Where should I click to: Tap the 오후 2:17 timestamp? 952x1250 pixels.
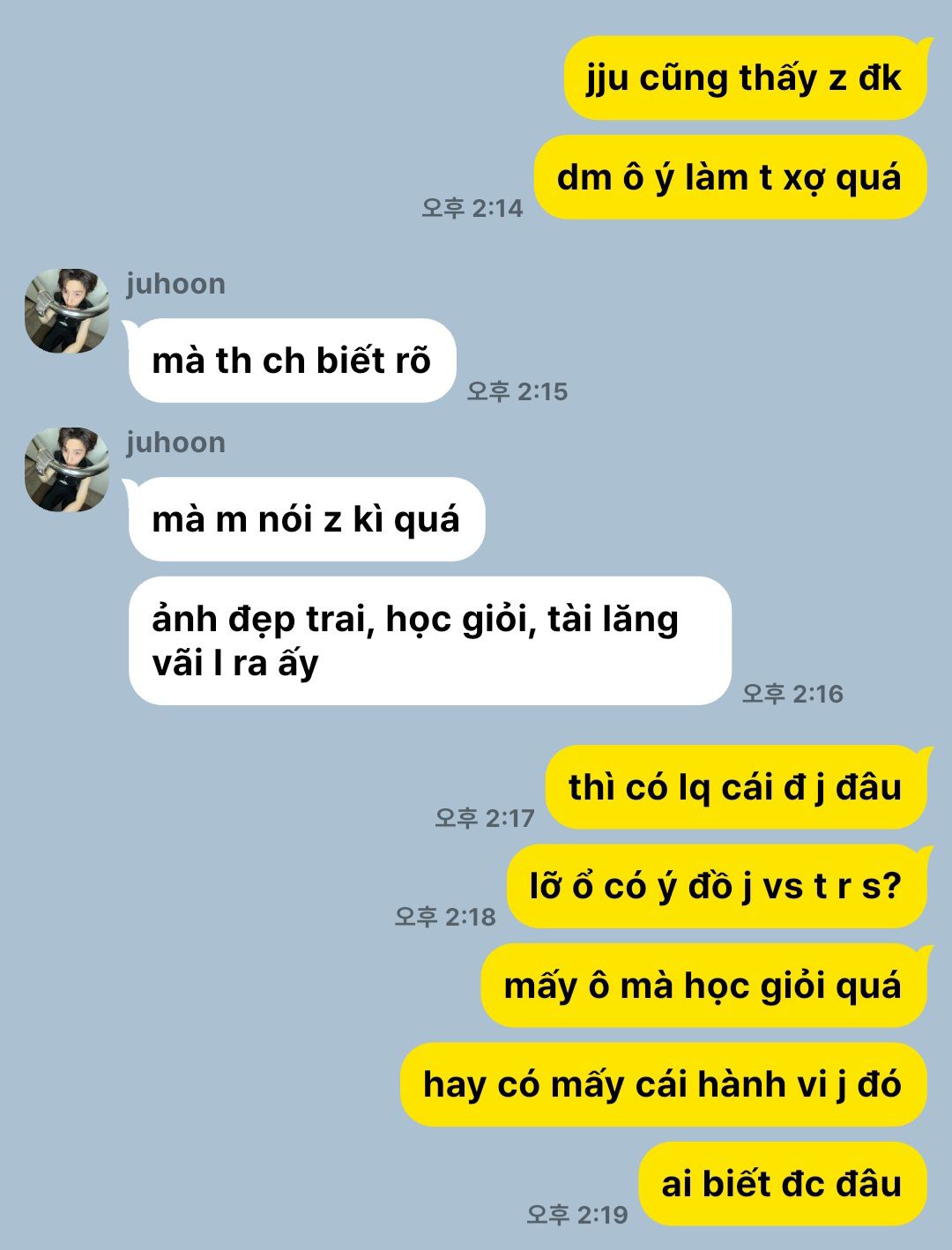(485, 818)
